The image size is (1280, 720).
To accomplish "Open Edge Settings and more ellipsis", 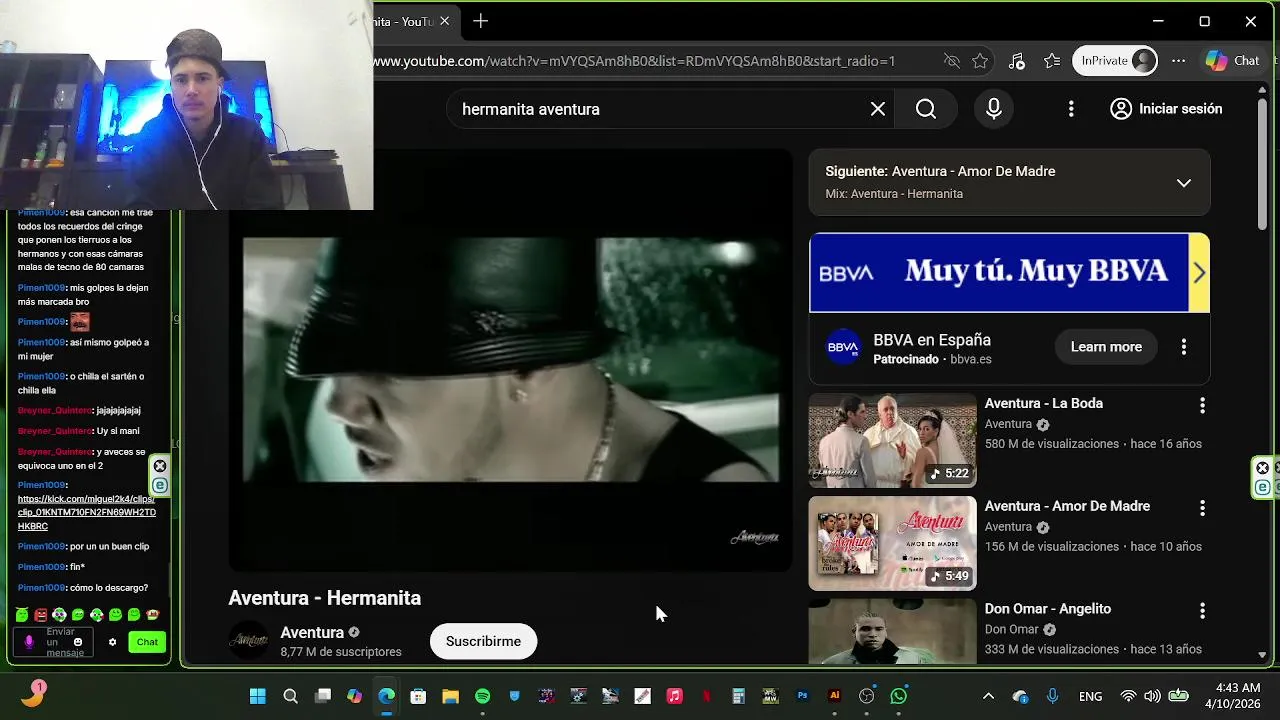I will coord(1179,61).
